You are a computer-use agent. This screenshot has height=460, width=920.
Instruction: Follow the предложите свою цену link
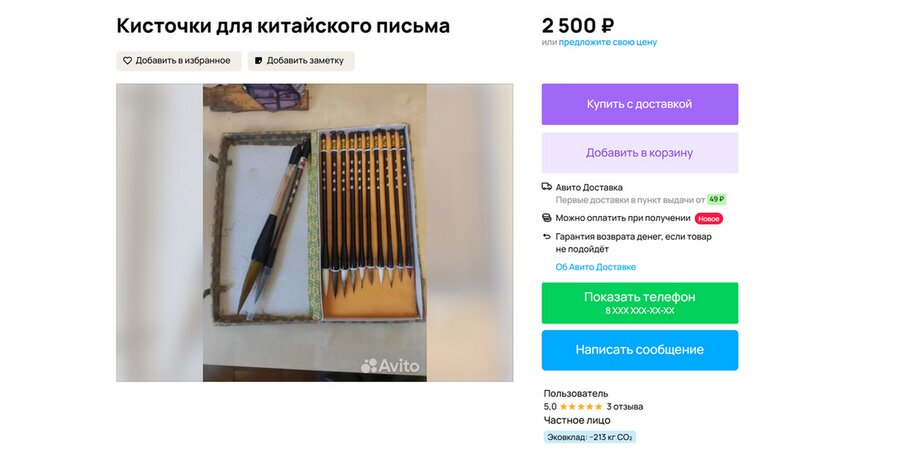[608, 42]
